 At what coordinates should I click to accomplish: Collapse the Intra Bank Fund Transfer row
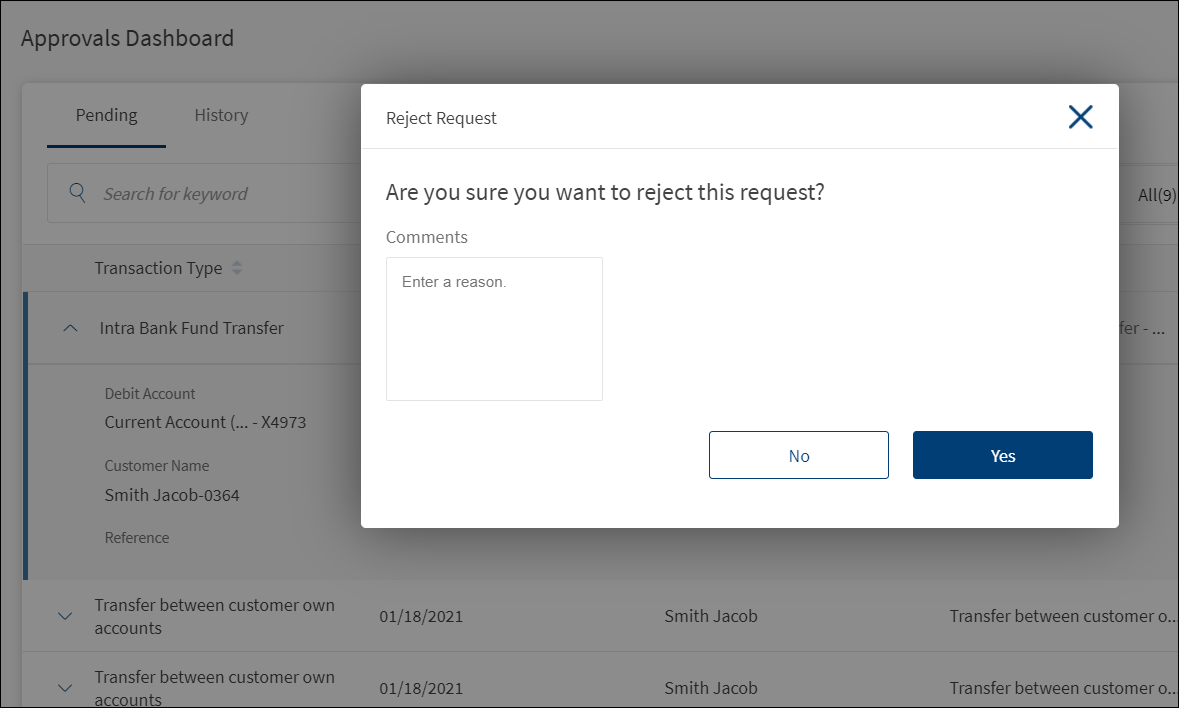[x=70, y=328]
